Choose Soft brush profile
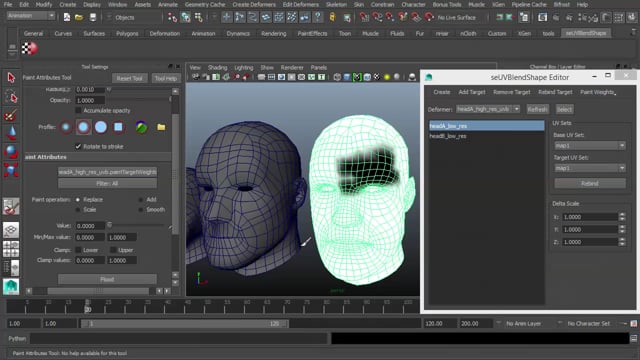The width and height of the screenshot is (640, 360). [x=83, y=127]
